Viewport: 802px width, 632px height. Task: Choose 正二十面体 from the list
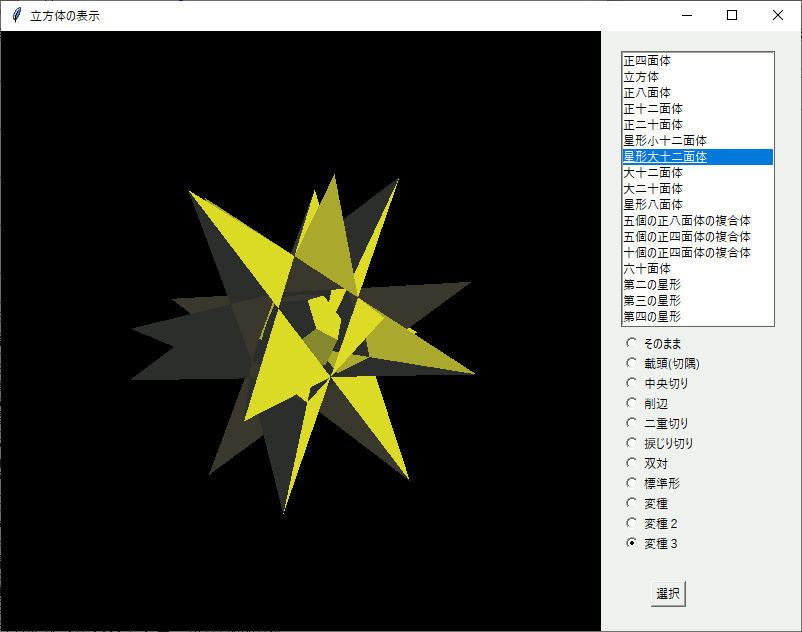pyautogui.click(x=697, y=125)
